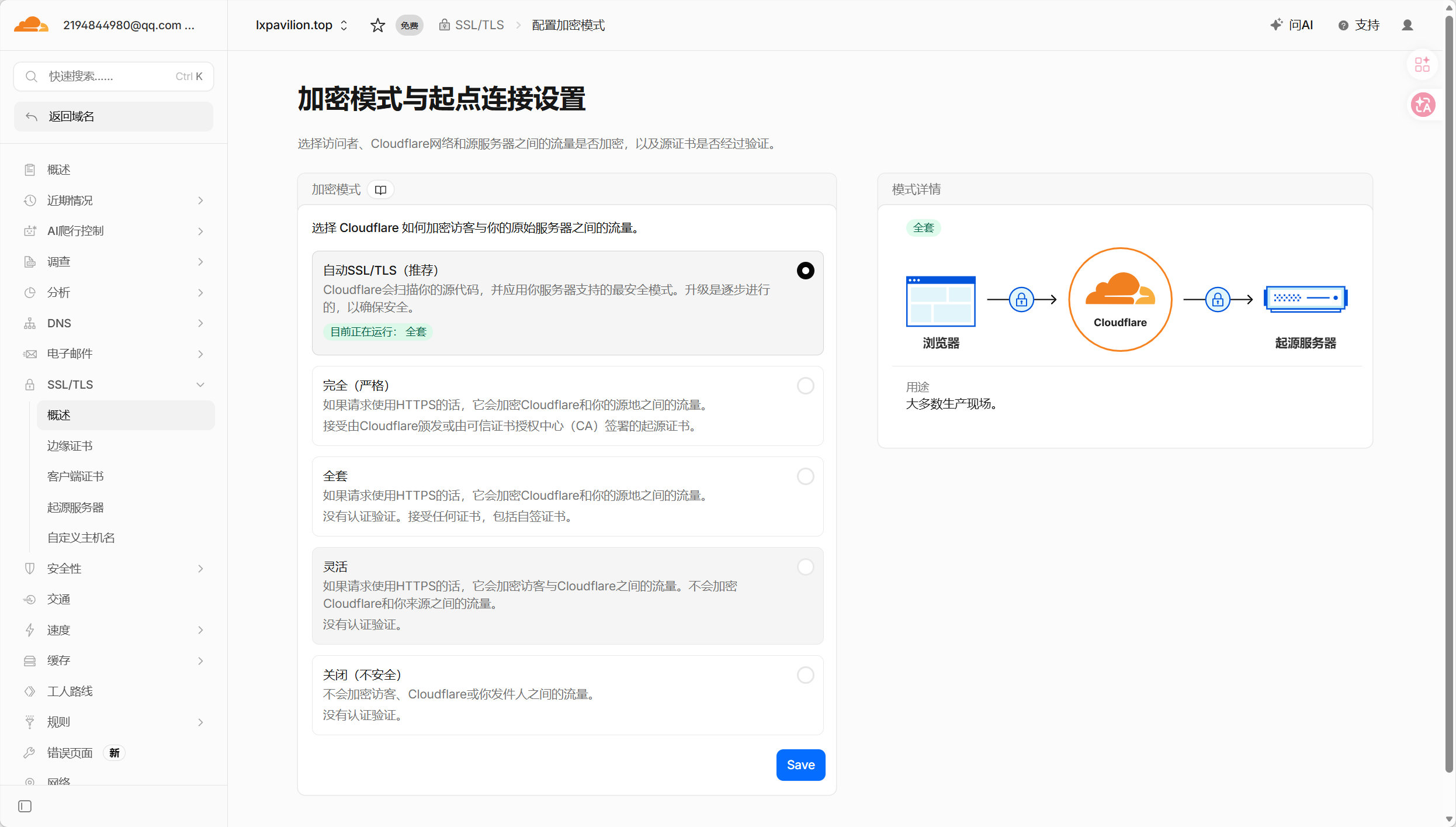The height and width of the screenshot is (827, 1456).
Task: Select the 灵活 radio button
Action: (806, 567)
